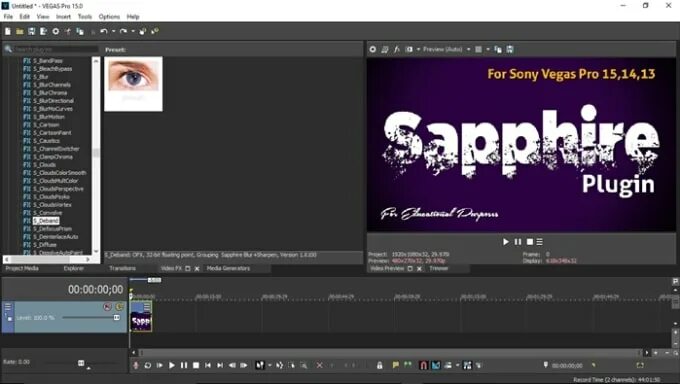This screenshot has height=384, width=680.
Task: Select S_Cartoon effect
Action: (46, 125)
